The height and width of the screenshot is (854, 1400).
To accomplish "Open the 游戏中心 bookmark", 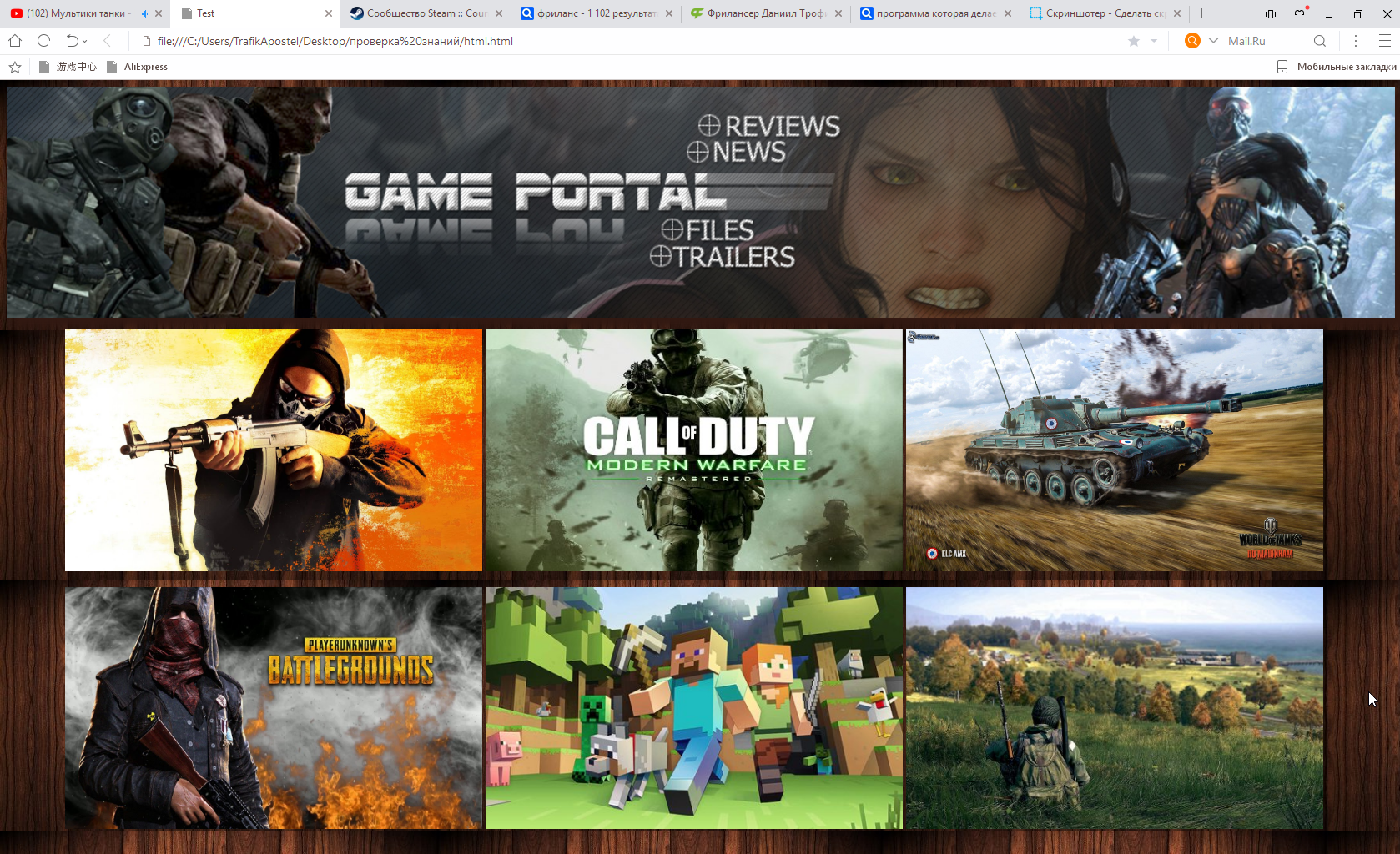I will point(68,67).
